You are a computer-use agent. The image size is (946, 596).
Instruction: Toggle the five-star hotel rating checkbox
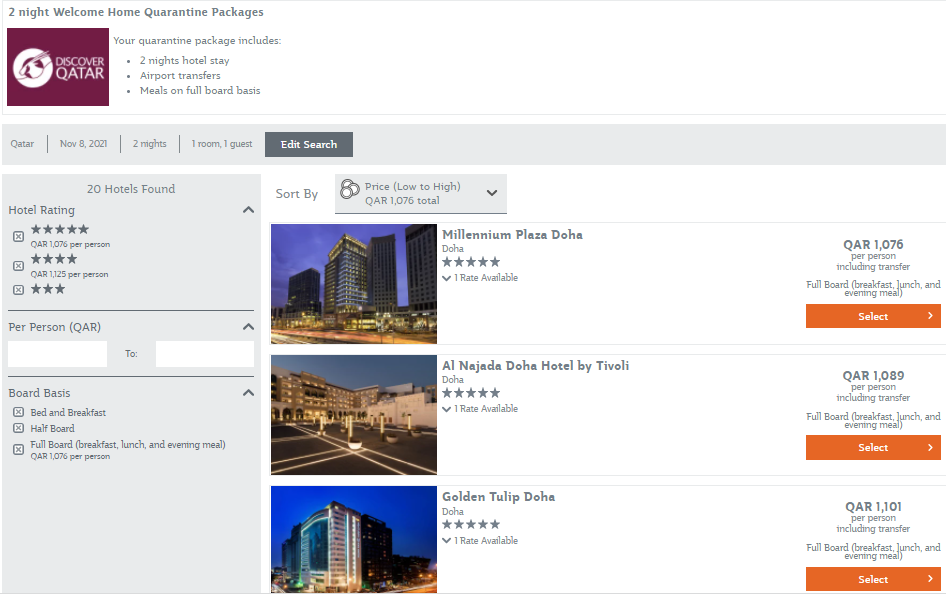click(x=19, y=236)
